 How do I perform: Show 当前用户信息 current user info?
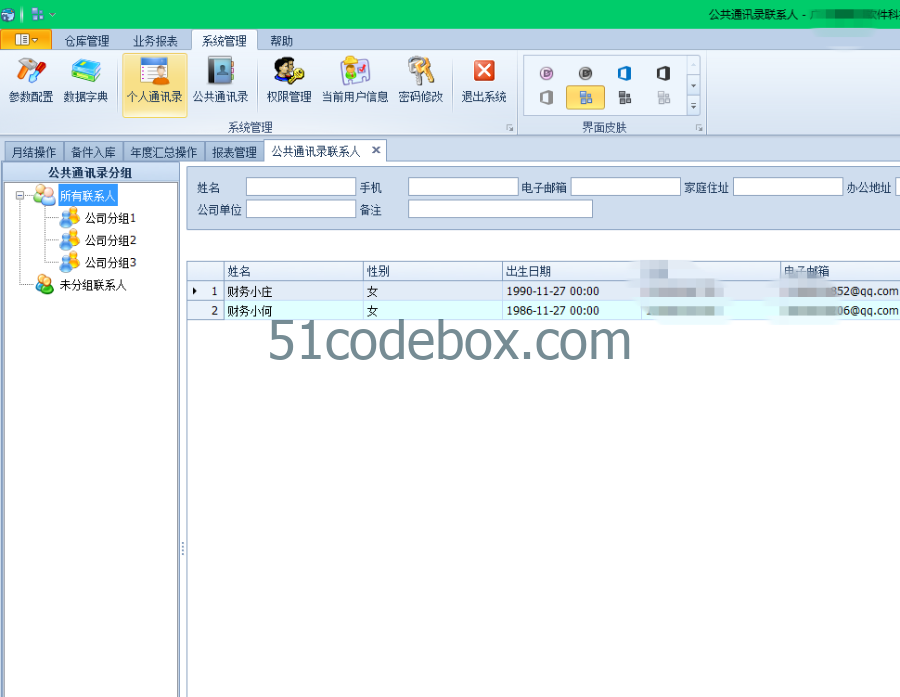pos(355,81)
